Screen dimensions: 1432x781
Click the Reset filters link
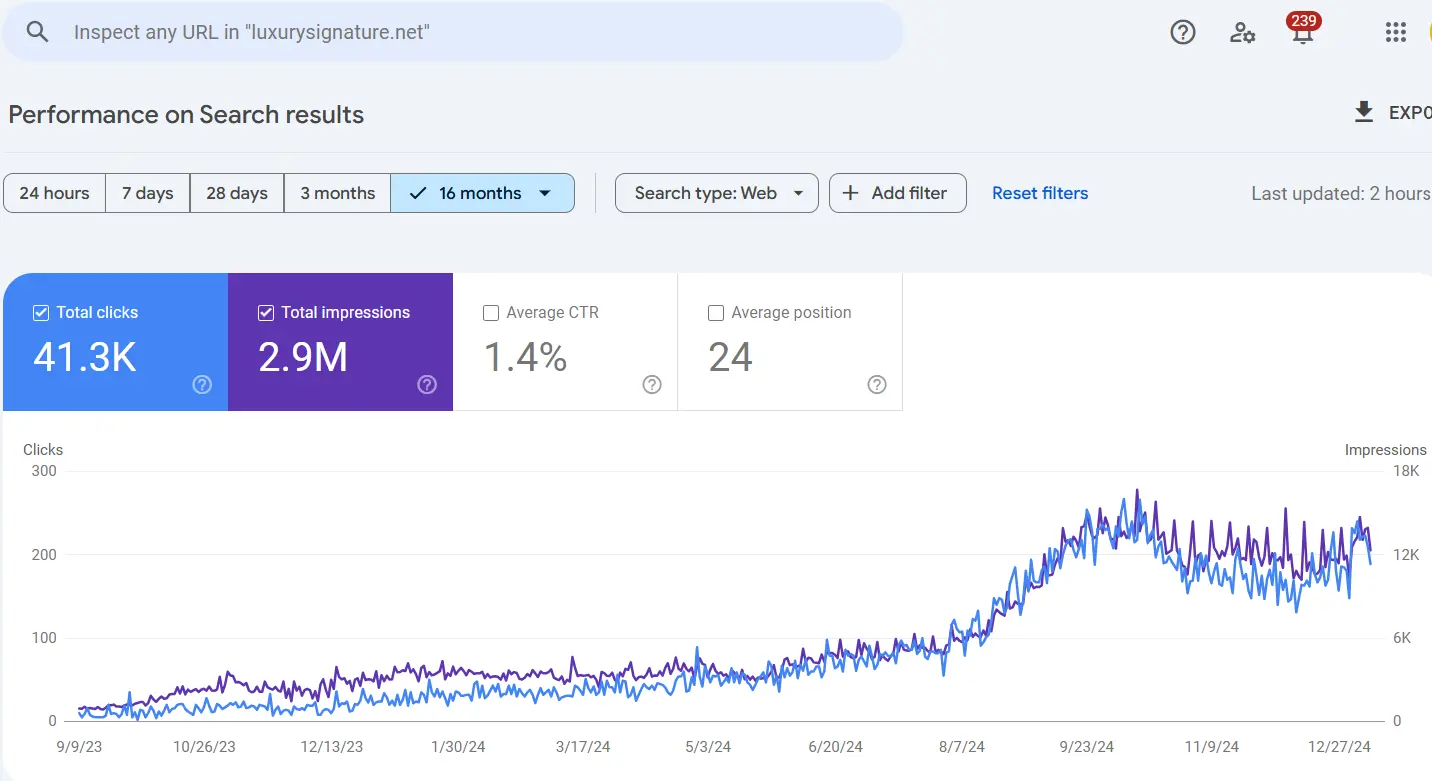click(1040, 192)
